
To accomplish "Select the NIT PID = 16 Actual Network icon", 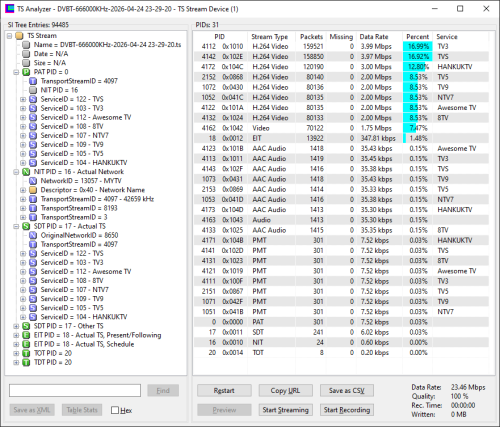I will (x=26, y=172).
